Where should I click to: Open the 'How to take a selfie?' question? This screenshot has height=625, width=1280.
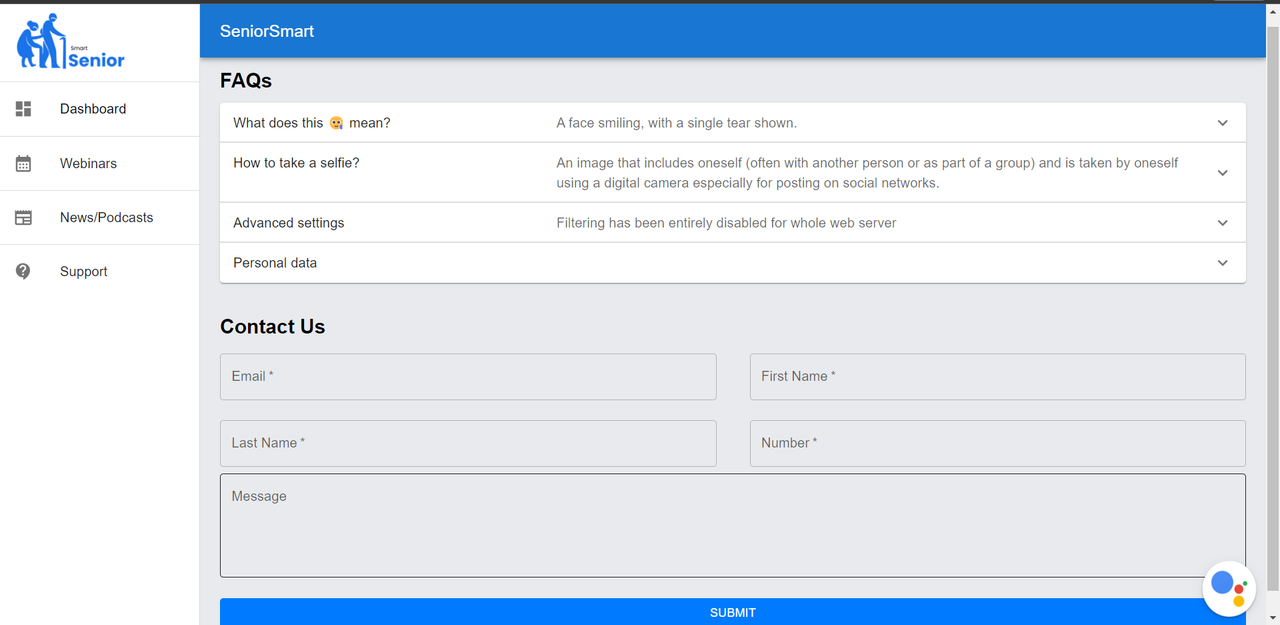click(296, 163)
